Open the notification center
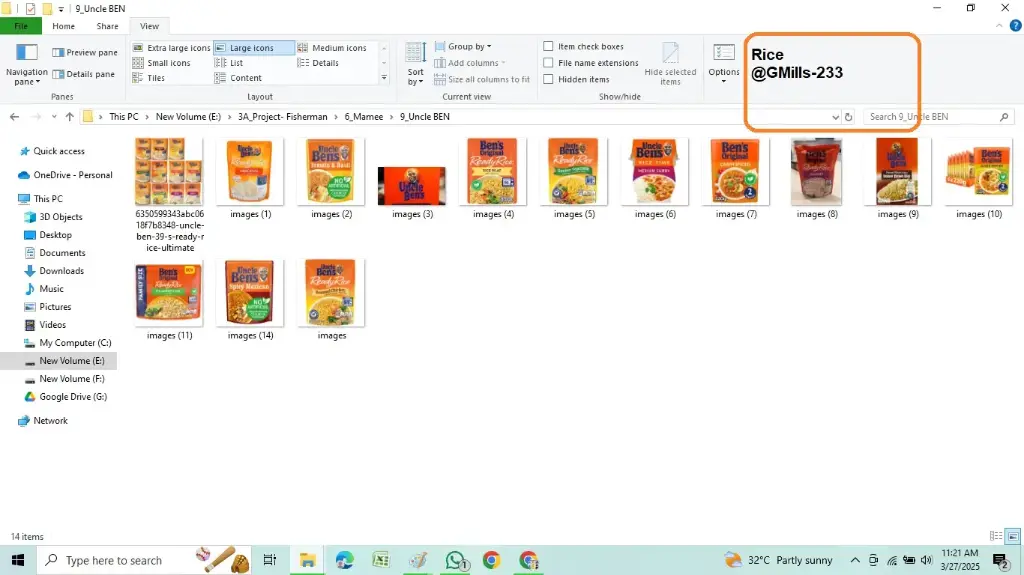The width and height of the screenshot is (1024, 575). click(x=1000, y=561)
